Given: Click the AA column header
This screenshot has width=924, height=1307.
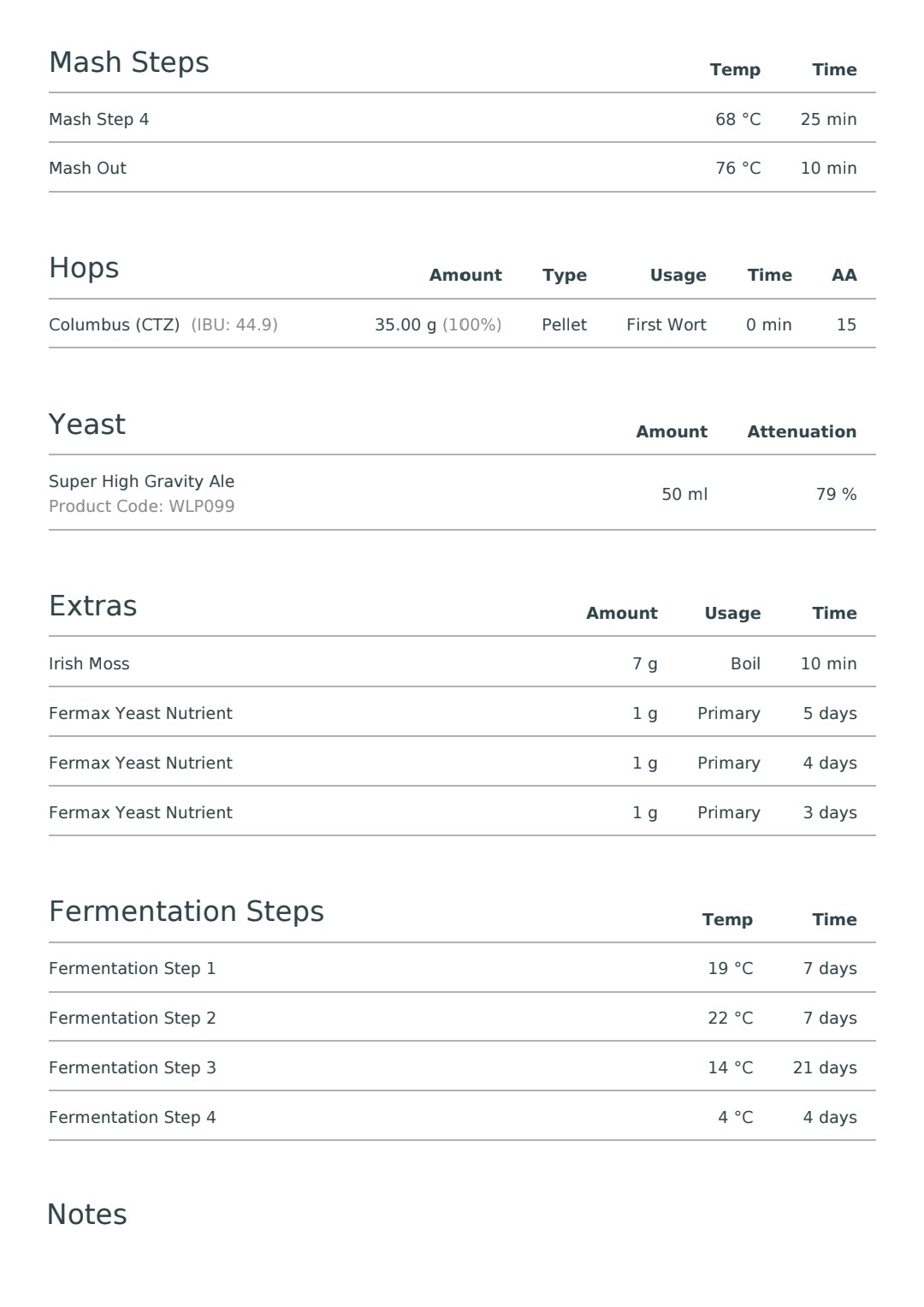Looking at the screenshot, I should click(x=844, y=275).
